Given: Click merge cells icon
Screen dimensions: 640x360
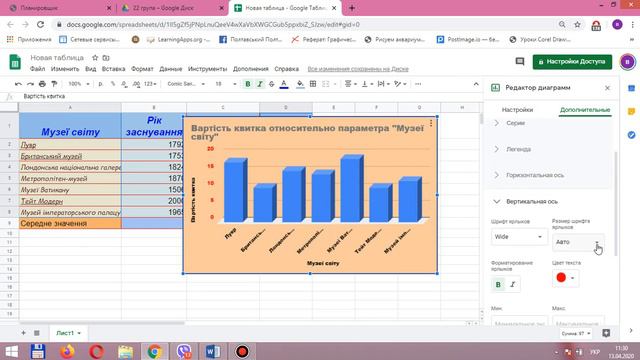Looking at the screenshot, I should coord(326,84).
